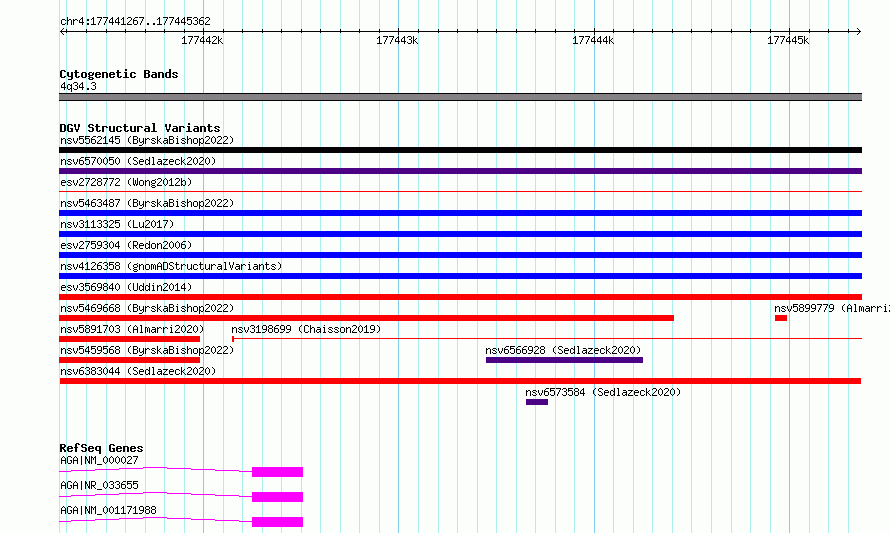The image size is (890, 533).
Task: Select thin red line of nsv3198699
Action: pyautogui.click(x=547, y=339)
